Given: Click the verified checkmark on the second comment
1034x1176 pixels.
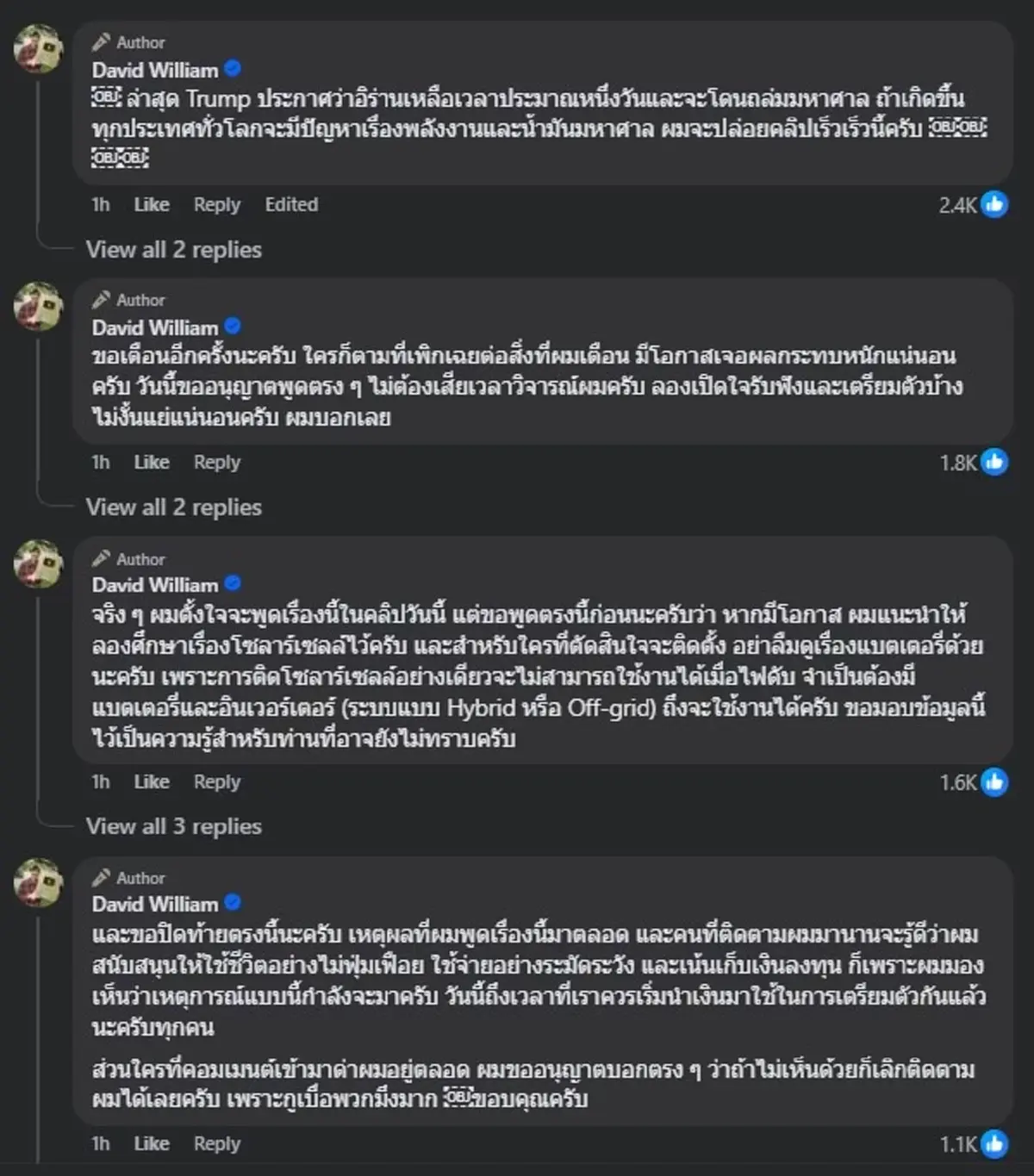Looking at the screenshot, I should (x=230, y=327).
